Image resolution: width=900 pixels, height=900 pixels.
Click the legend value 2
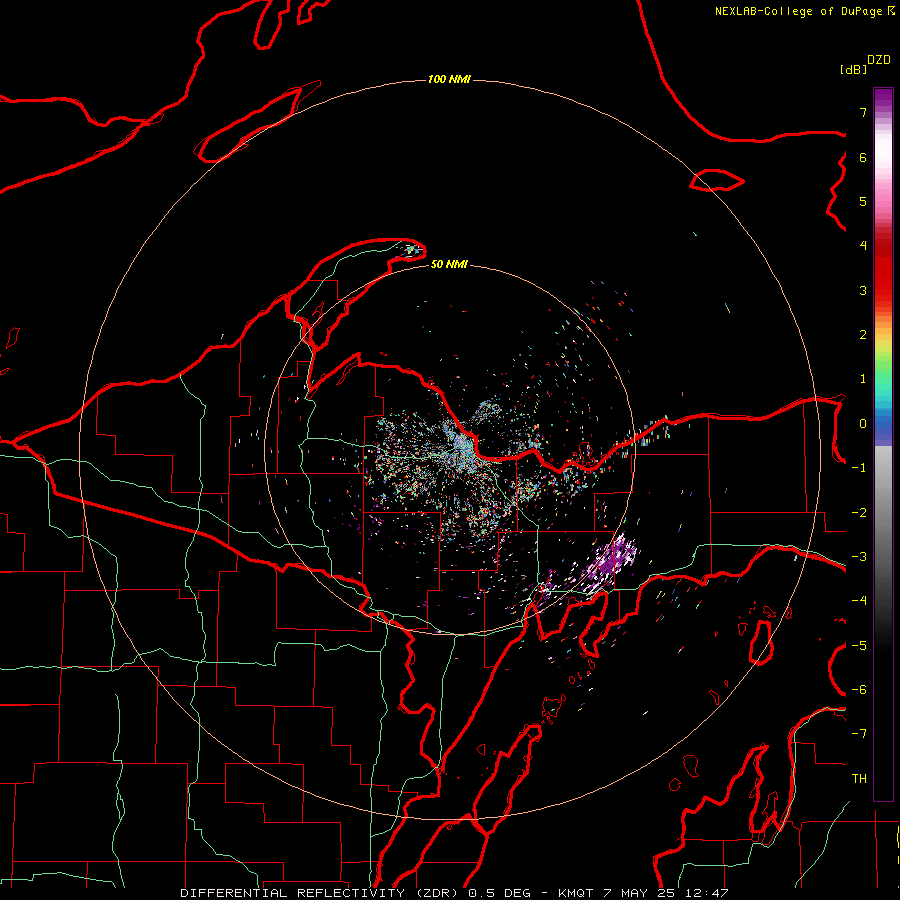pyautogui.click(x=863, y=335)
